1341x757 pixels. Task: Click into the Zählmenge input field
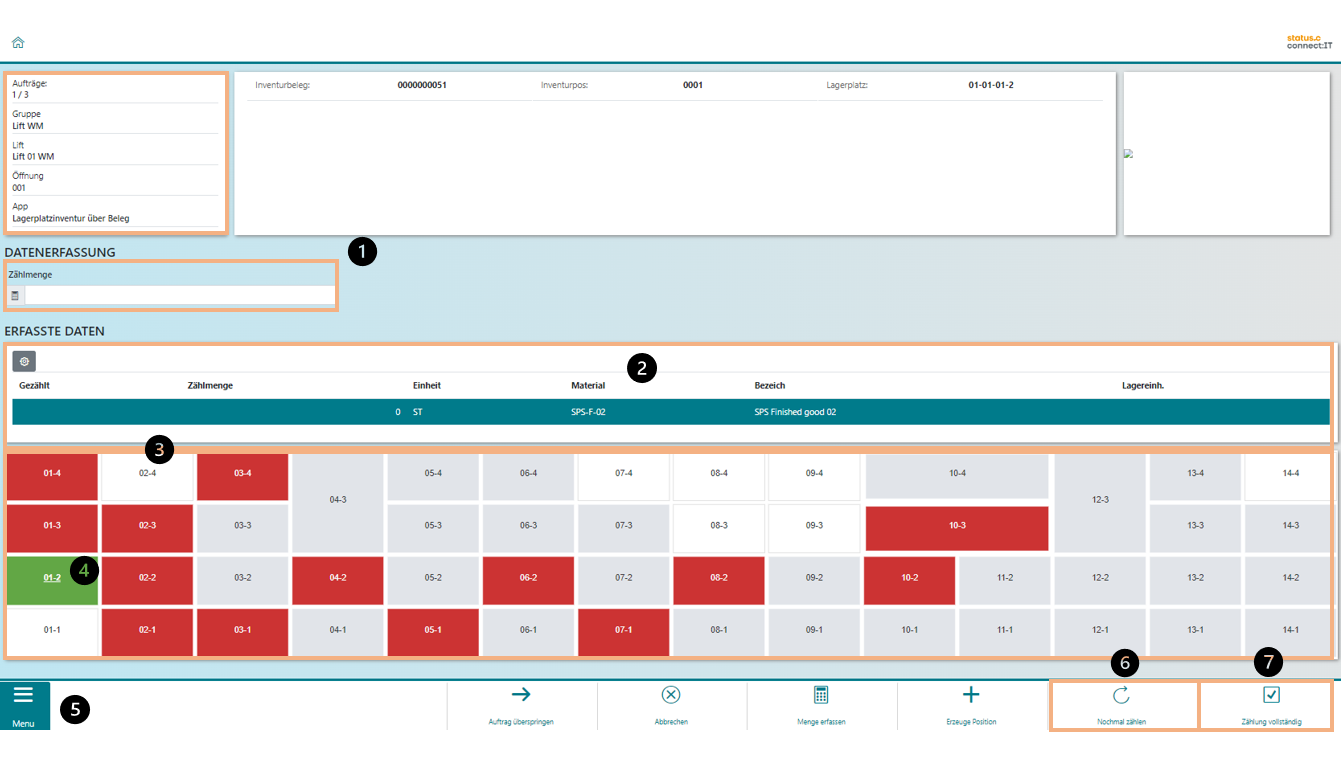[180, 296]
